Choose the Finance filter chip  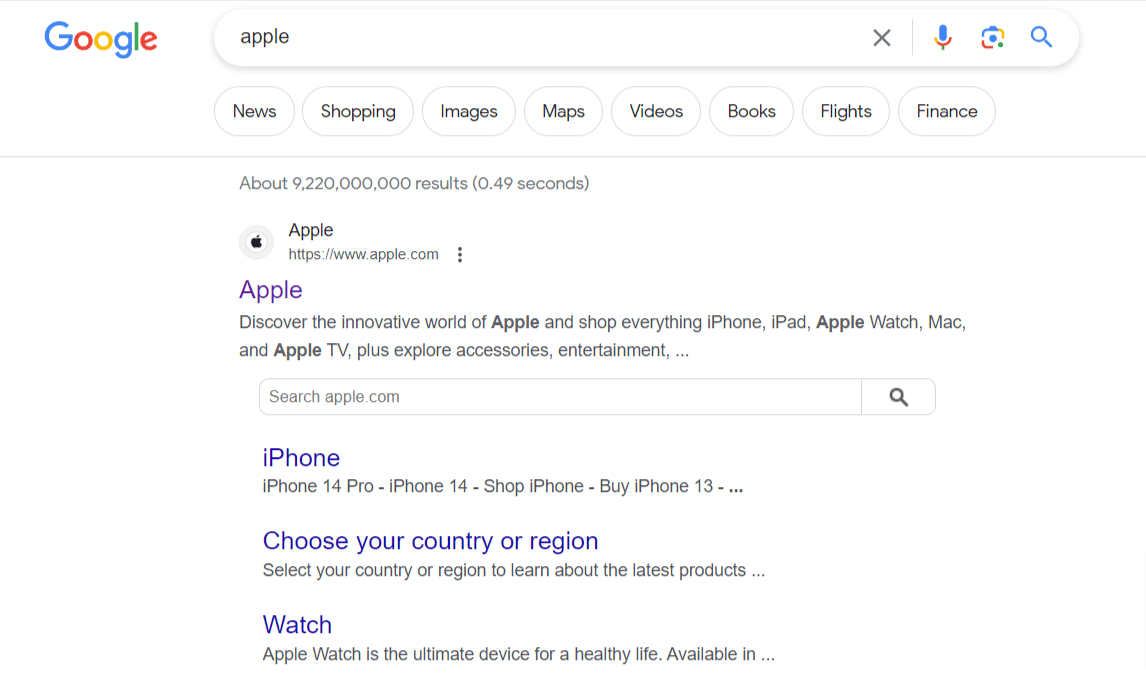tap(947, 111)
